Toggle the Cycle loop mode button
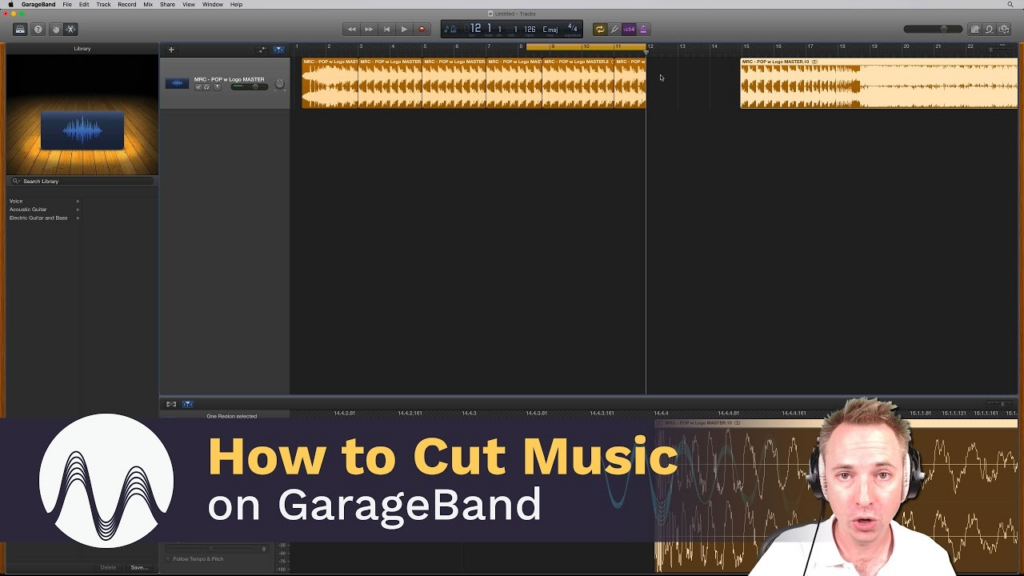 [x=600, y=29]
